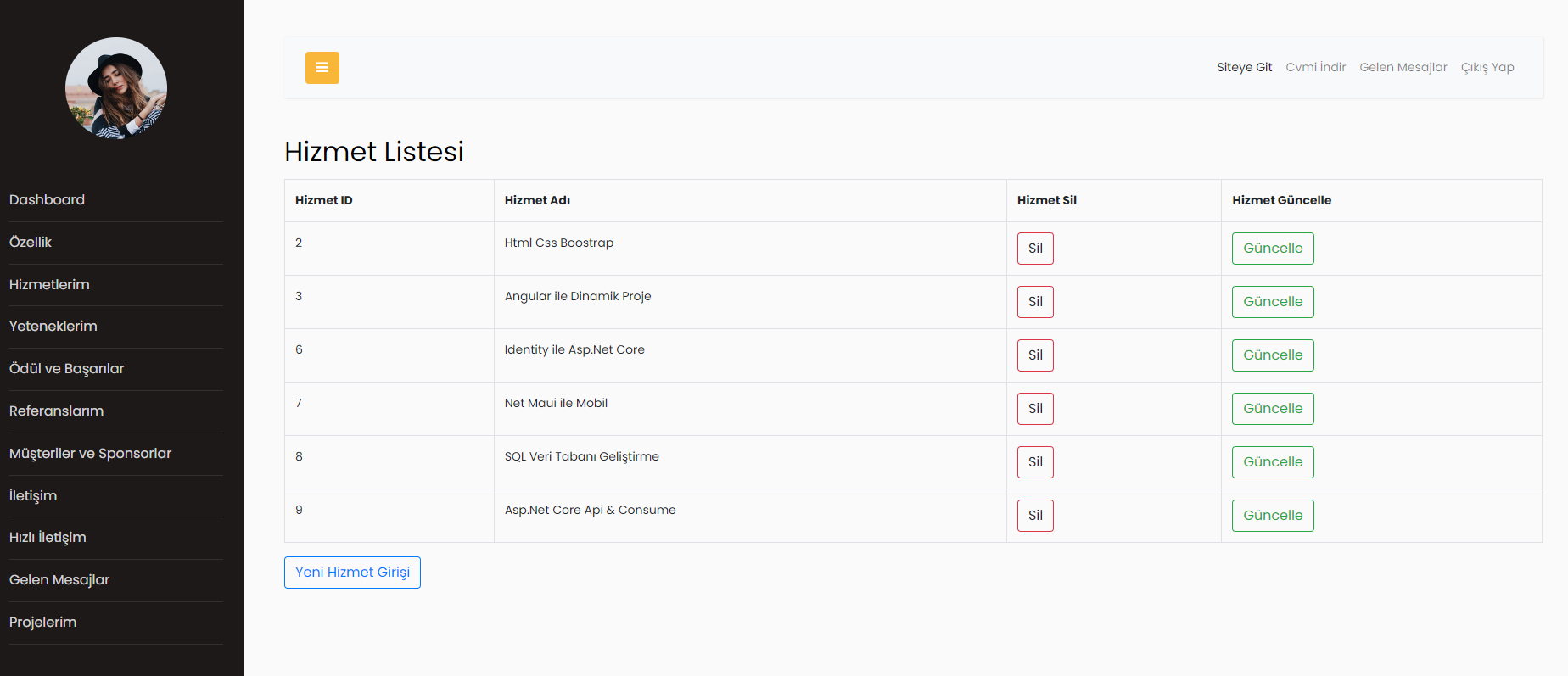Open Dashboard in the sidebar
Screen dimensions: 1568x676
[47, 200]
